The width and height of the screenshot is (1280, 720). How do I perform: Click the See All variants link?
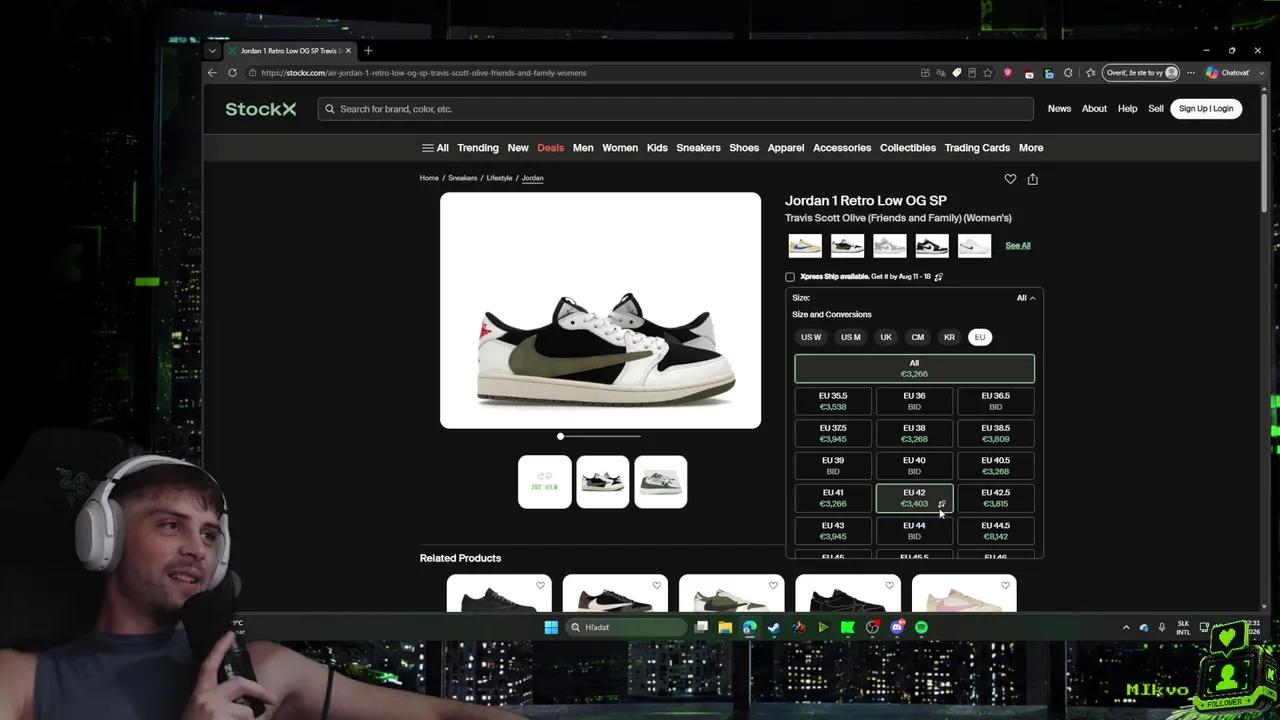[x=1018, y=246]
